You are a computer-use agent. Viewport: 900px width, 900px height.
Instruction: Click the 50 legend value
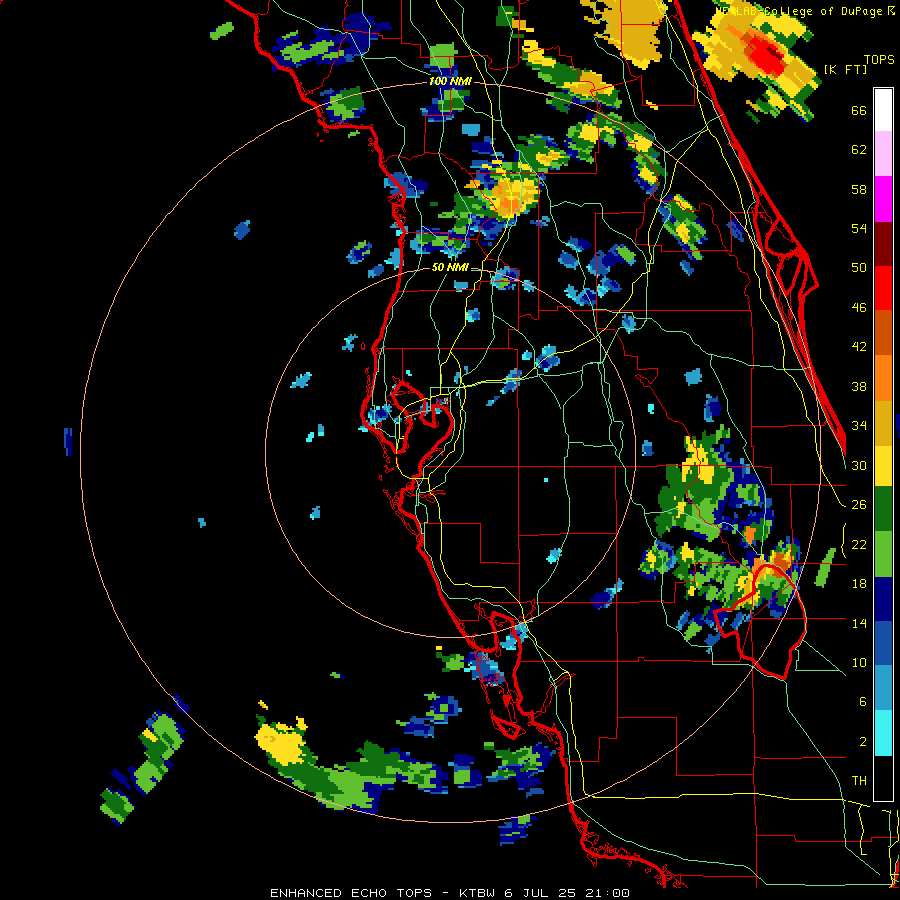point(859,268)
